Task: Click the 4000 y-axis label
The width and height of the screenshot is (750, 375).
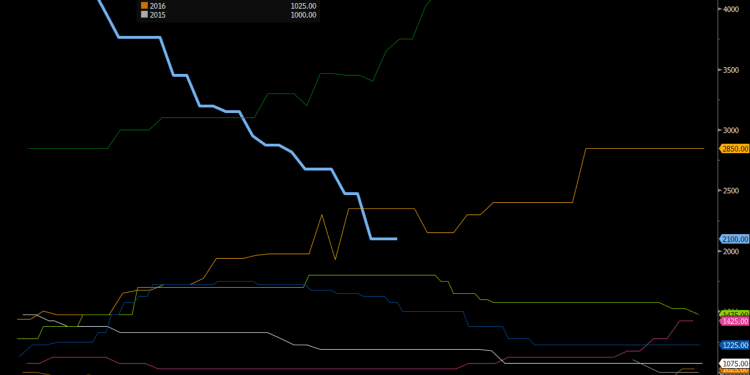Action: 730,9
